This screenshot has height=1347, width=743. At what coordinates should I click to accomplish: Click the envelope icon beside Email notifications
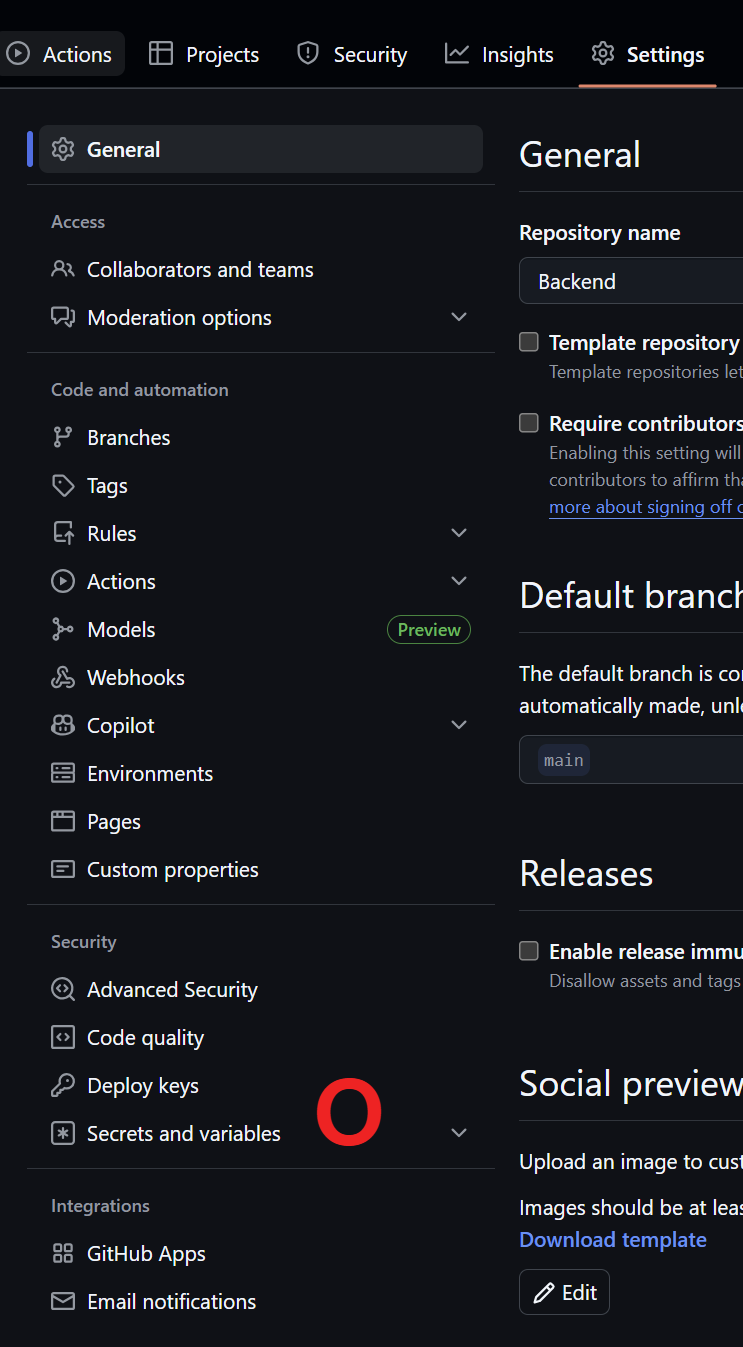pos(63,1302)
